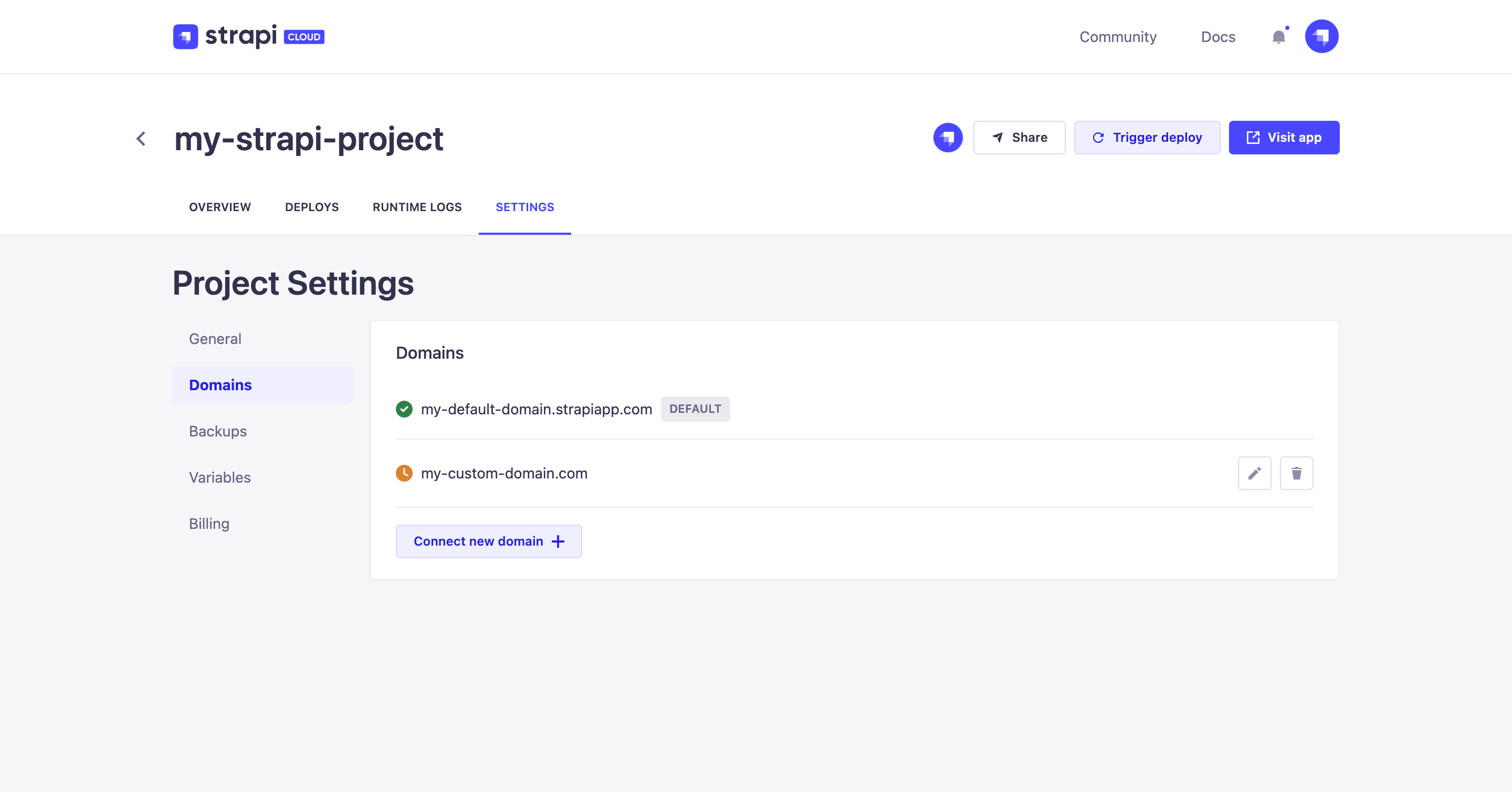Screen dimensions: 1512x792
Task: Visit the Community link
Action: click(1118, 37)
